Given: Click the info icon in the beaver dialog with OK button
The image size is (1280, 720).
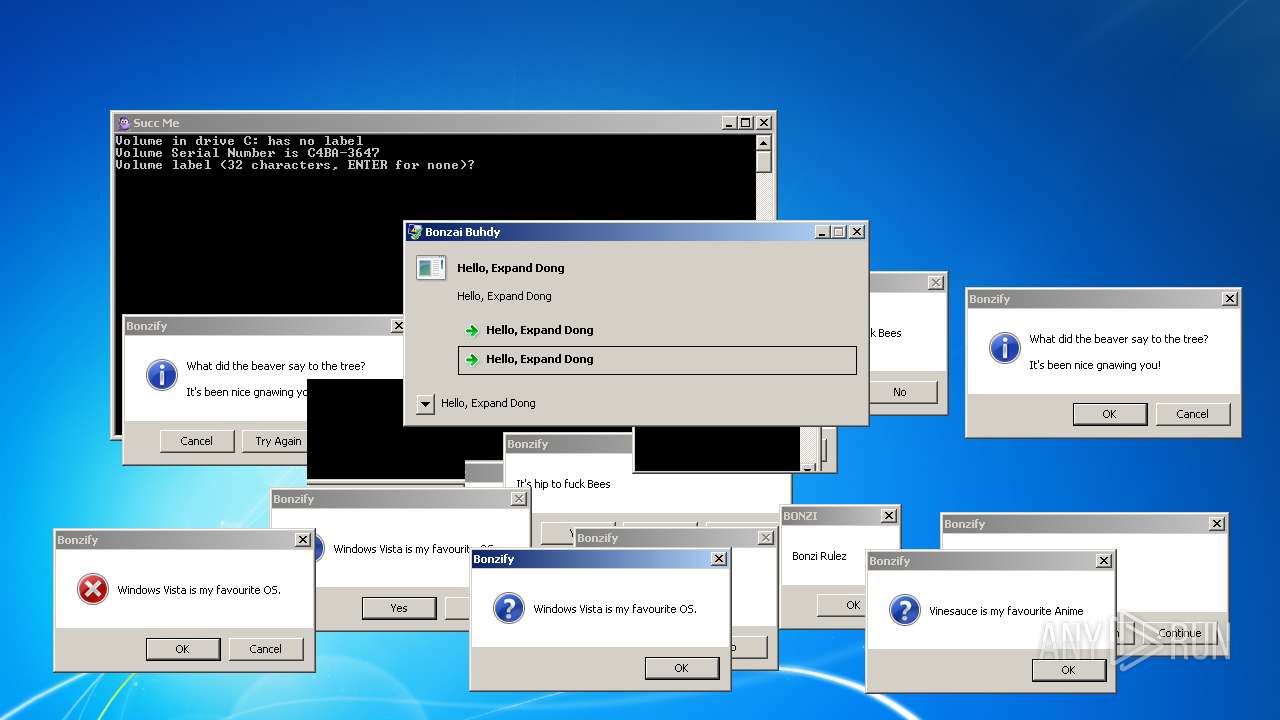Looking at the screenshot, I should pyautogui.click(x=1004, y=348).
